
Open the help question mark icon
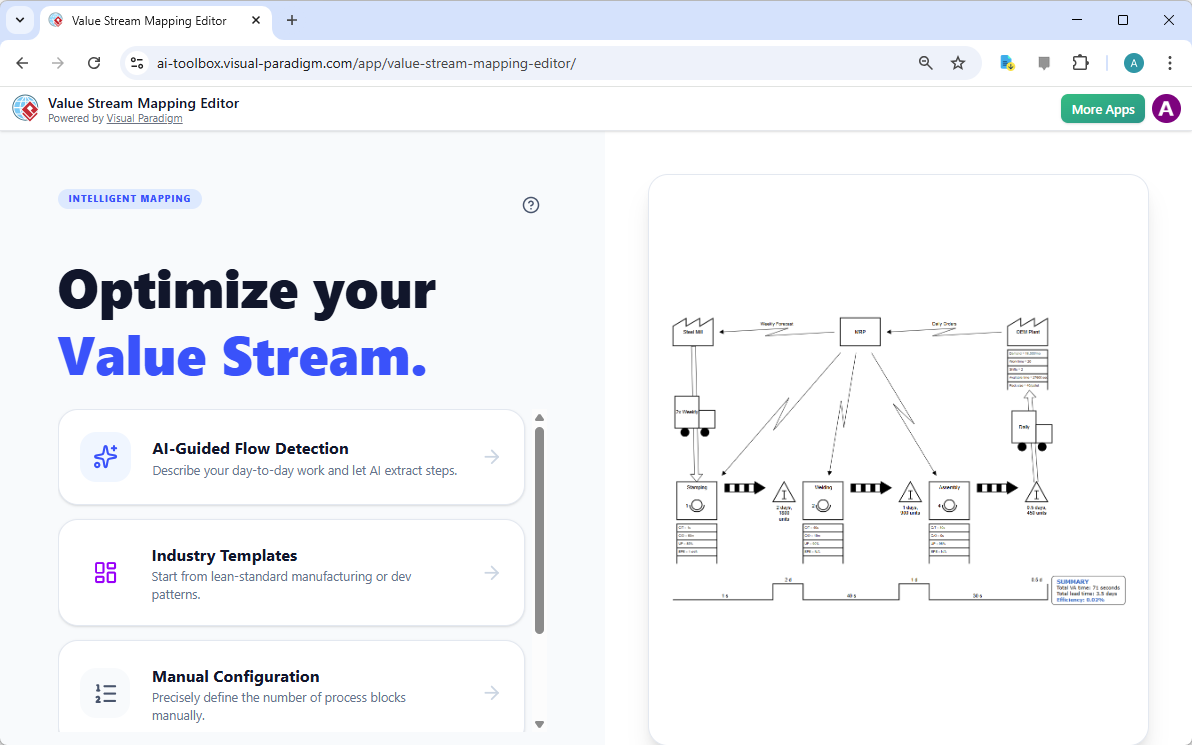click(x=530, y=205)
